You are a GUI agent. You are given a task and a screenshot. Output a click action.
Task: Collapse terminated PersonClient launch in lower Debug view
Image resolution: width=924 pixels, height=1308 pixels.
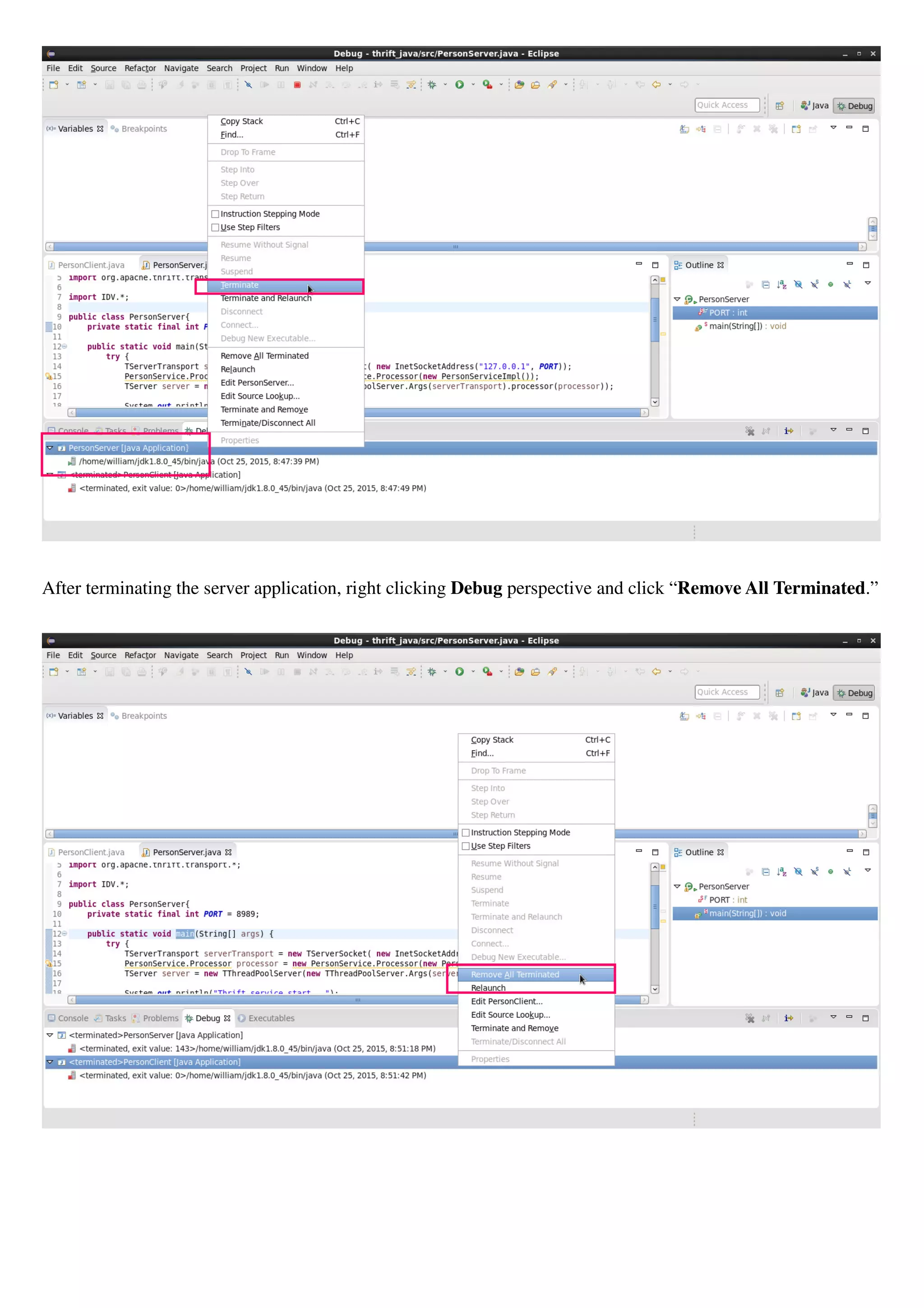50,1062
